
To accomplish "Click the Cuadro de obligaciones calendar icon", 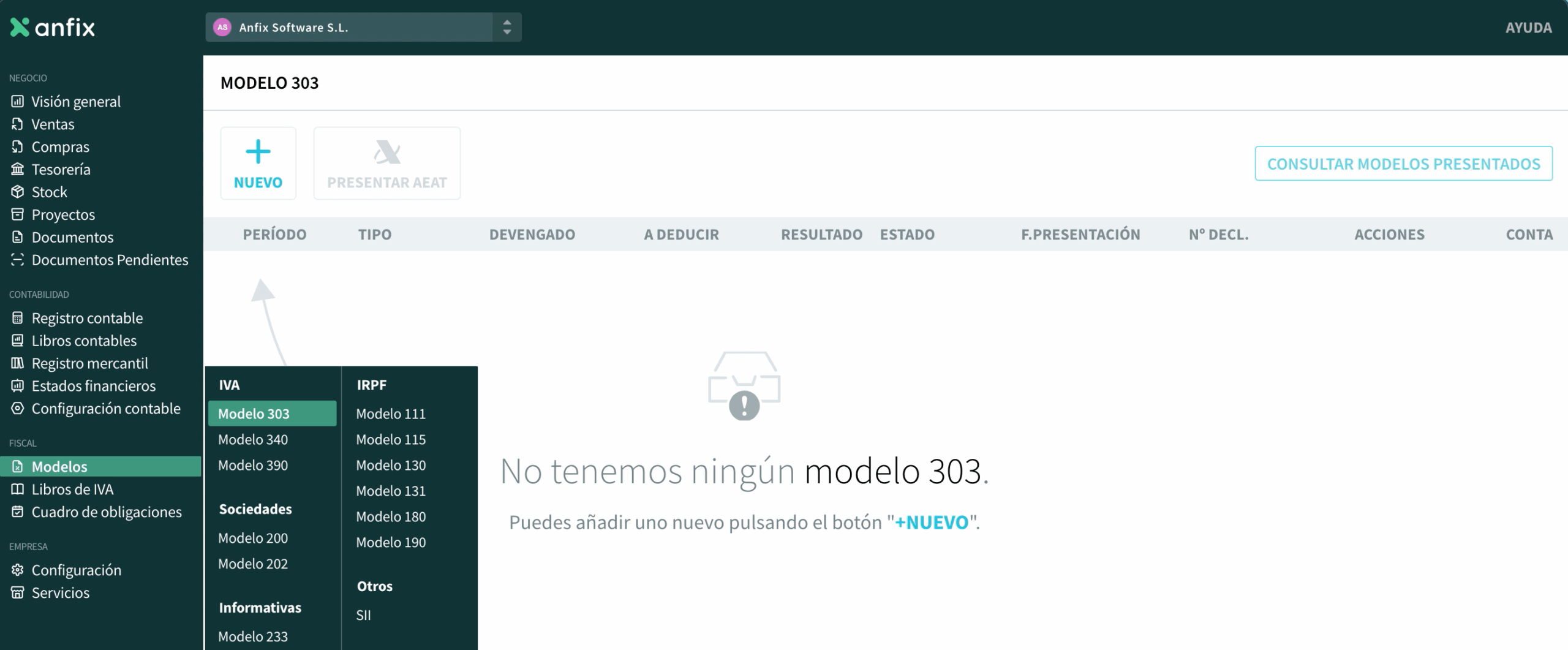I will pos(17,512).
